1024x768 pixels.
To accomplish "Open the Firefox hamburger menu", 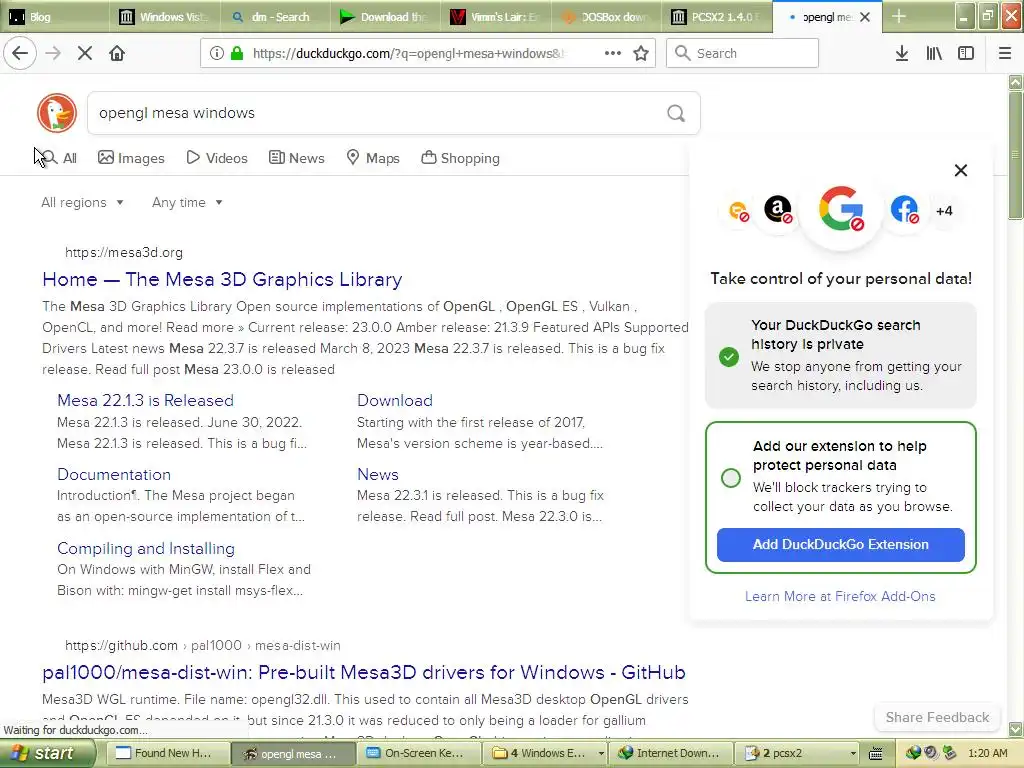I will coord(1004,53).
